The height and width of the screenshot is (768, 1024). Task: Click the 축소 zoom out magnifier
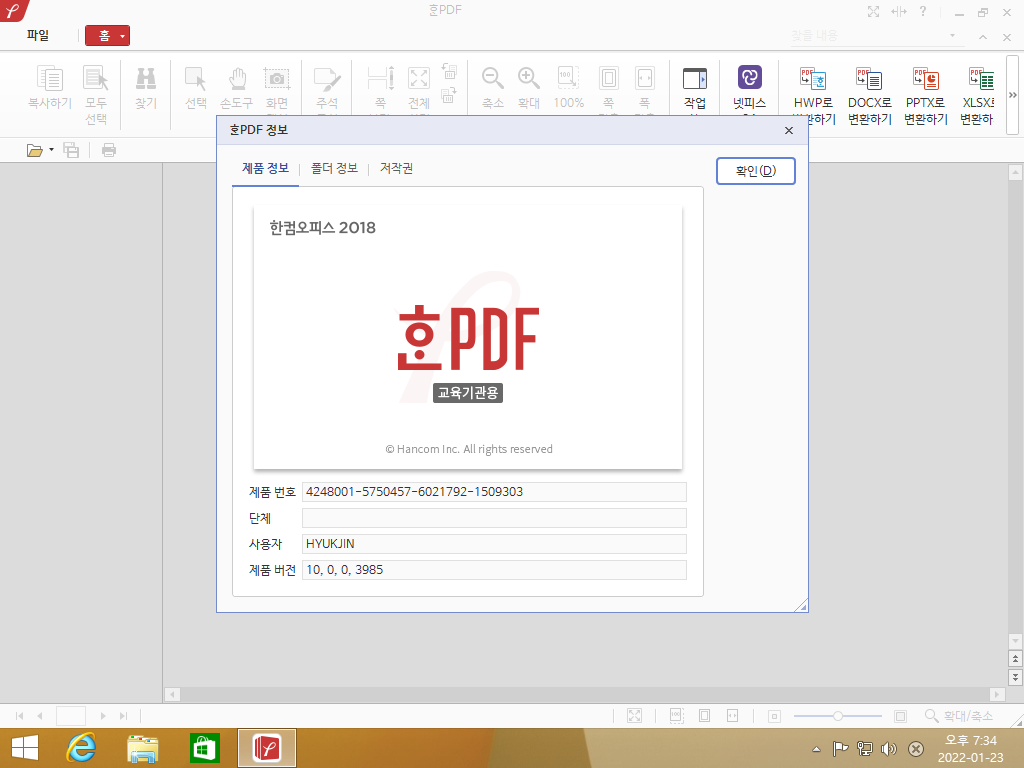click(x=492, y=78)
